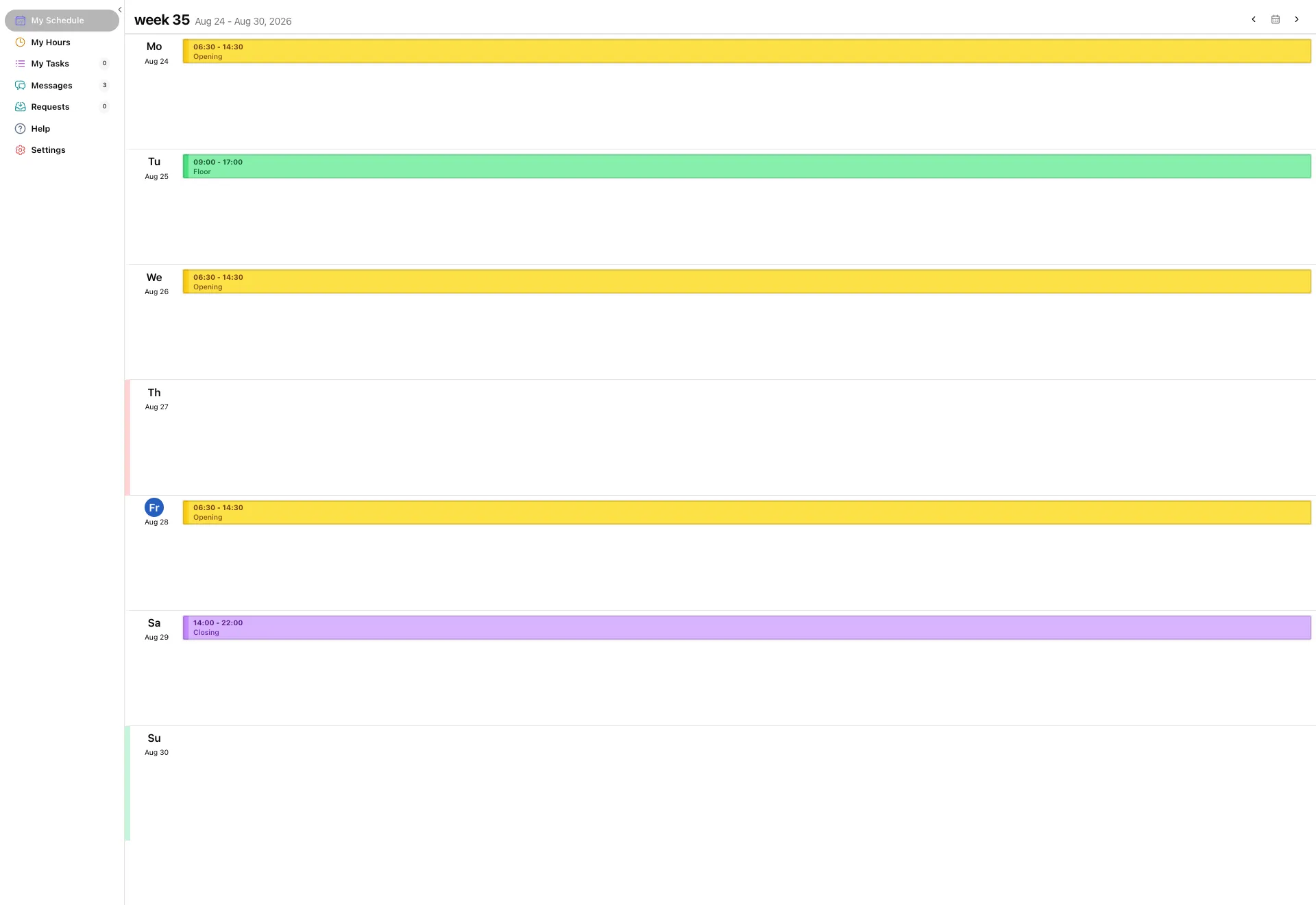Image resolution: width=1316 pixels, height=905 pixels.
Task: Open the calendar date picker icon
Action: pyautogui.click(x=1276, y=19)
